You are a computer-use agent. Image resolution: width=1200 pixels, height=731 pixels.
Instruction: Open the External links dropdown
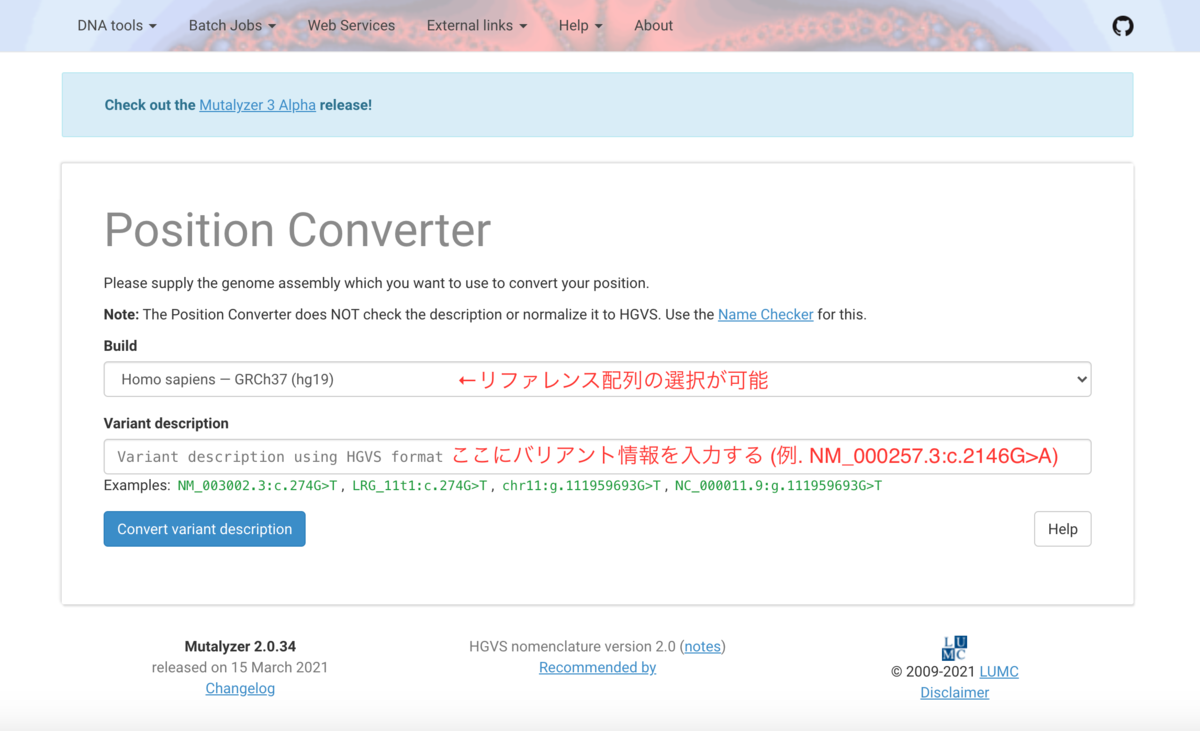(476, 25)
